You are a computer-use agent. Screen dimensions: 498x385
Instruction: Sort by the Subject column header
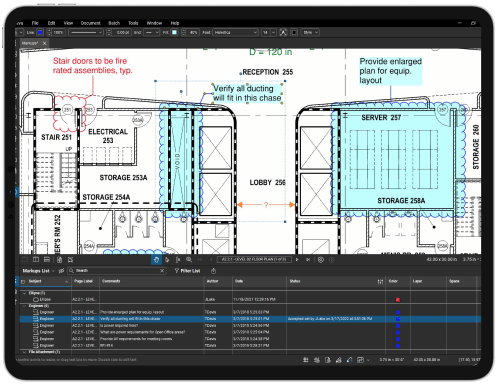coord(45,281)
